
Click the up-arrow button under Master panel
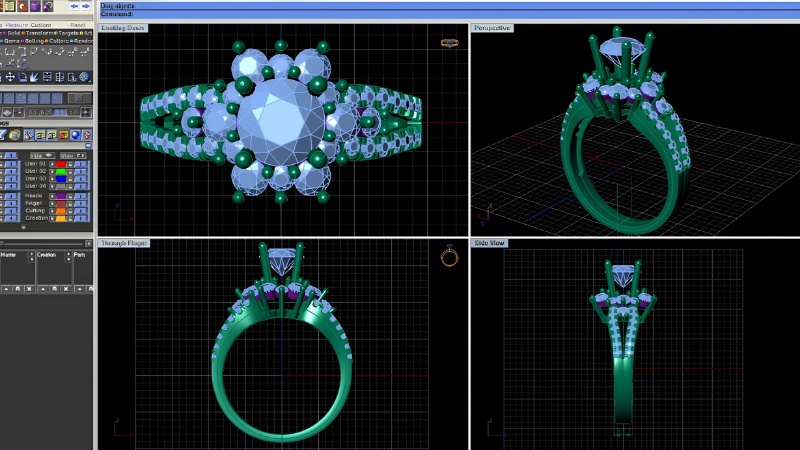[6, 289]
